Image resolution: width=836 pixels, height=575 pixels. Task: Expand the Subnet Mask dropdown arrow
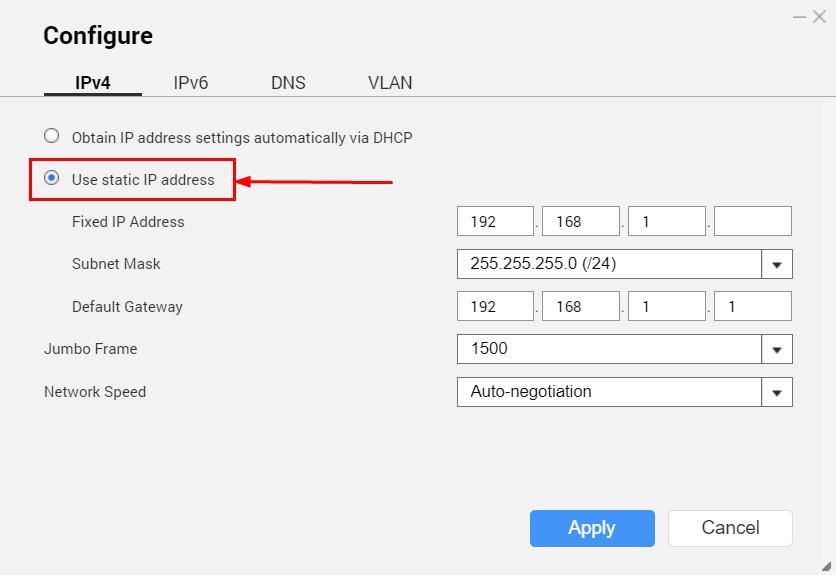point(777,265)
